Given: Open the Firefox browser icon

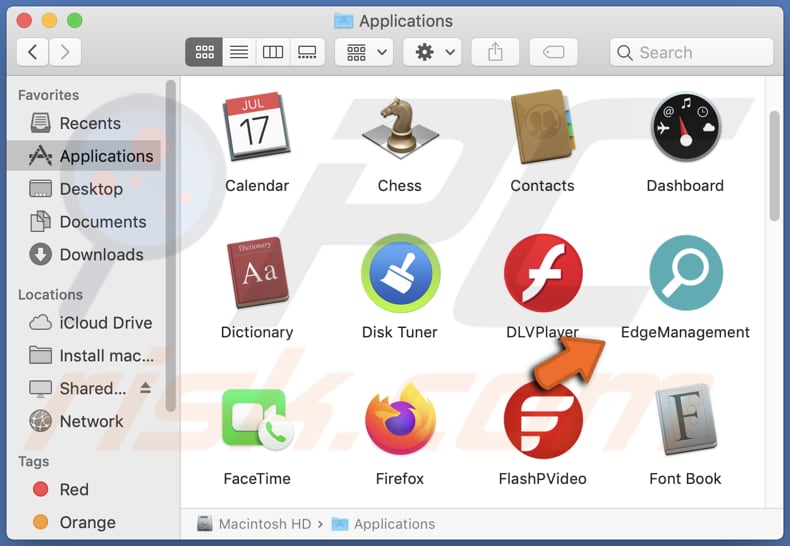Looking at the screenshot, I should [x=399, y=420].
